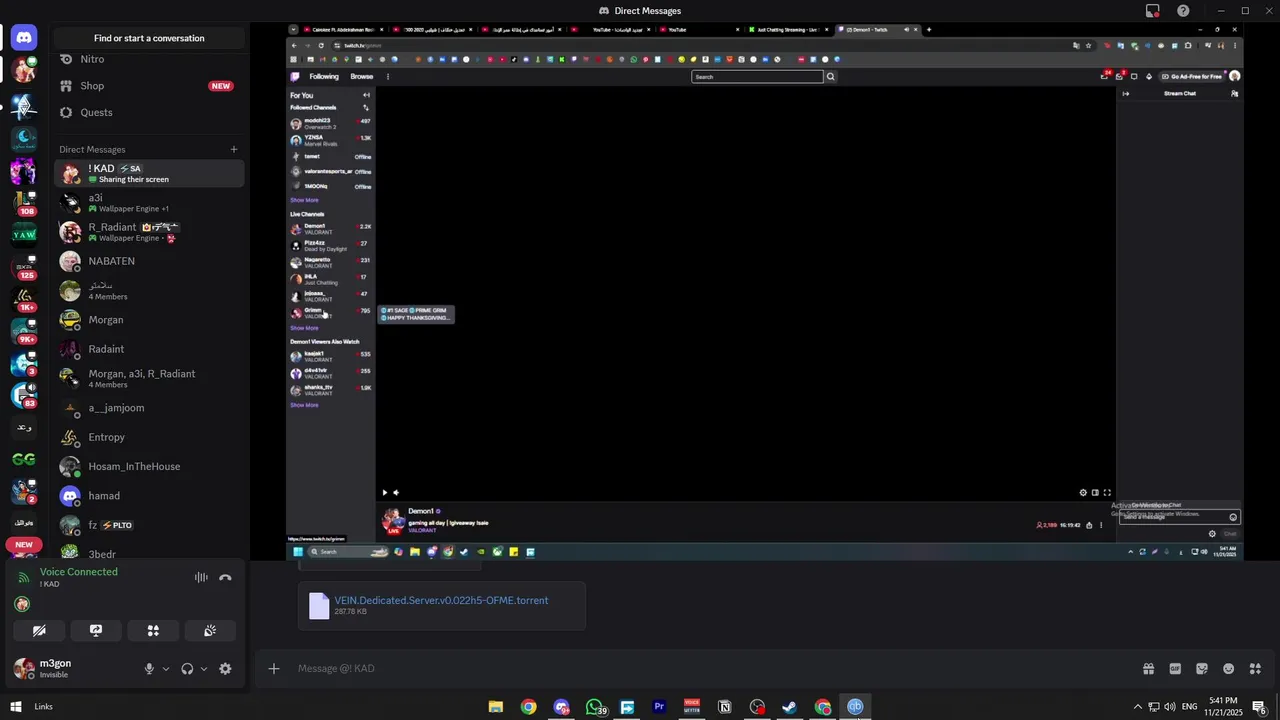Turn on camera in voice panel
1280x720 pixels.
click(39, 631)
